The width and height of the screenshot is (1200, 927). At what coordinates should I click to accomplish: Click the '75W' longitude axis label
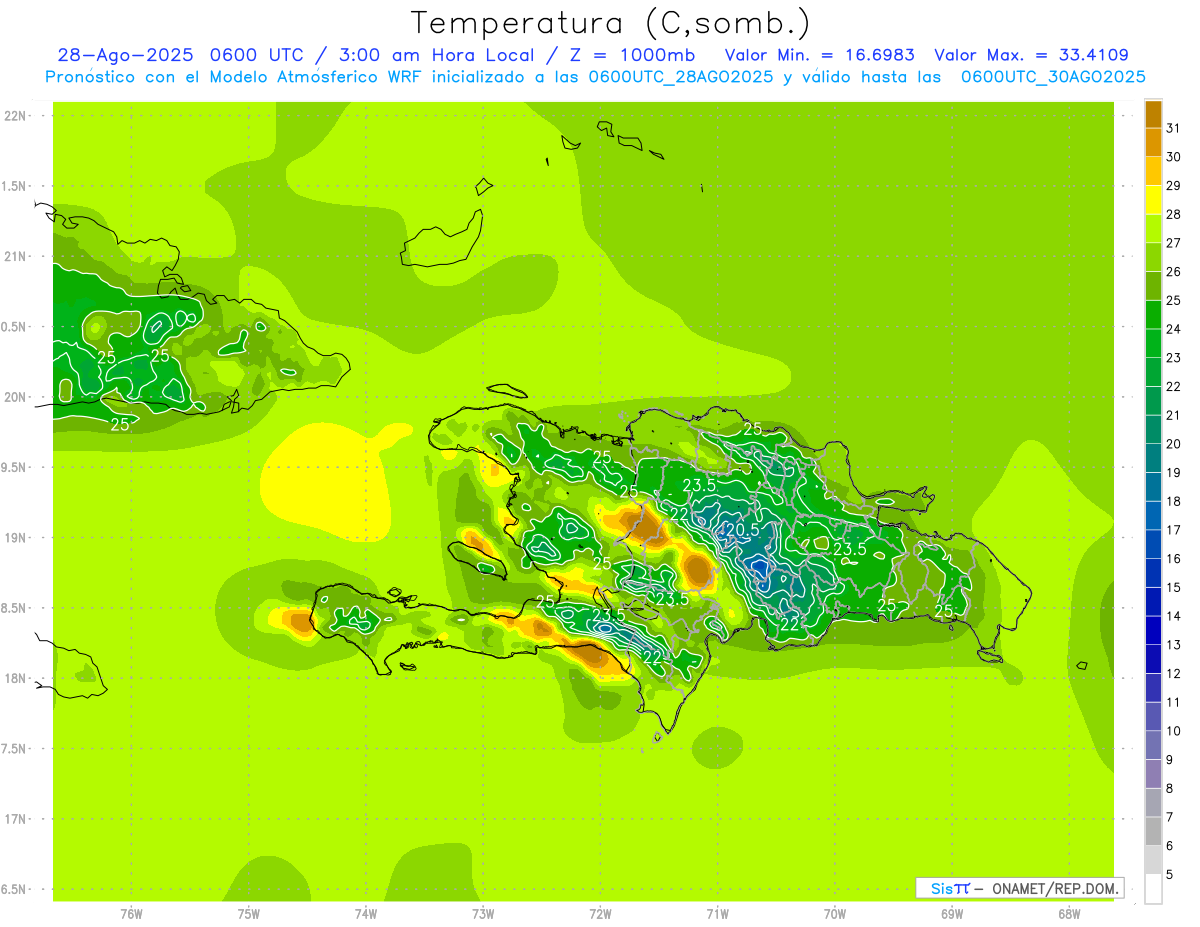[249, 914]
